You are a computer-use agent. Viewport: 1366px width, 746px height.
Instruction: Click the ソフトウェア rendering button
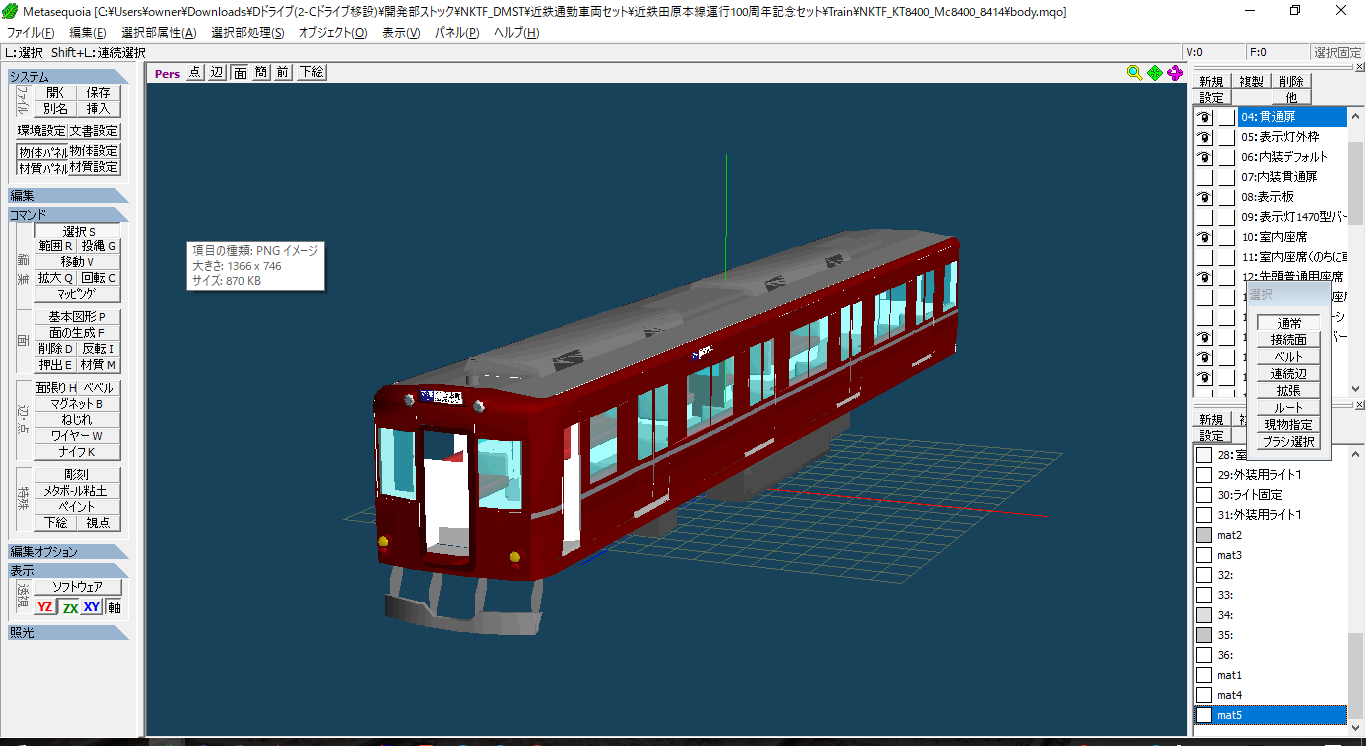coord(77,587)
